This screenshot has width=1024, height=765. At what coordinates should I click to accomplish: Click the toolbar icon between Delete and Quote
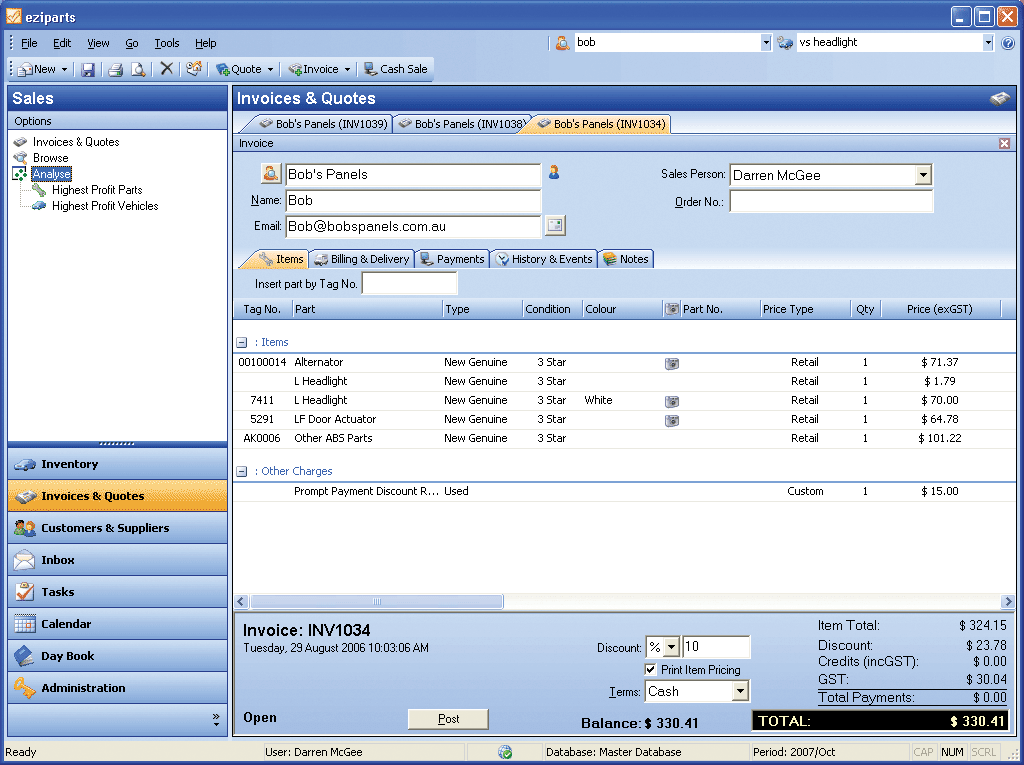[194, 69]
